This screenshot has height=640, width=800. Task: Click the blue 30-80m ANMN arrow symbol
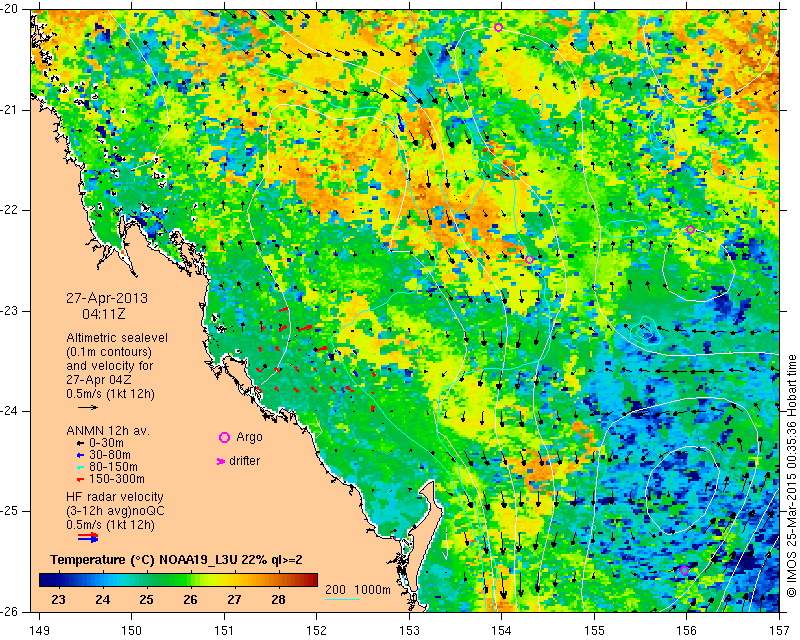coord(80,455)
